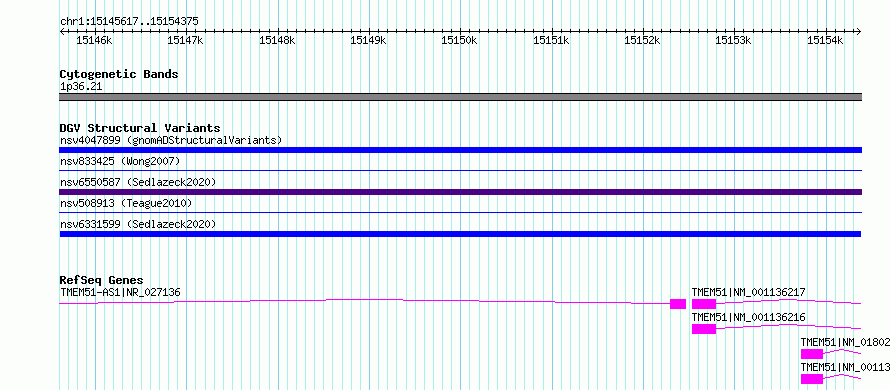Select the 15148k ruler tick label
This screenshot has width=890, height=390.
tap(277, 40)
